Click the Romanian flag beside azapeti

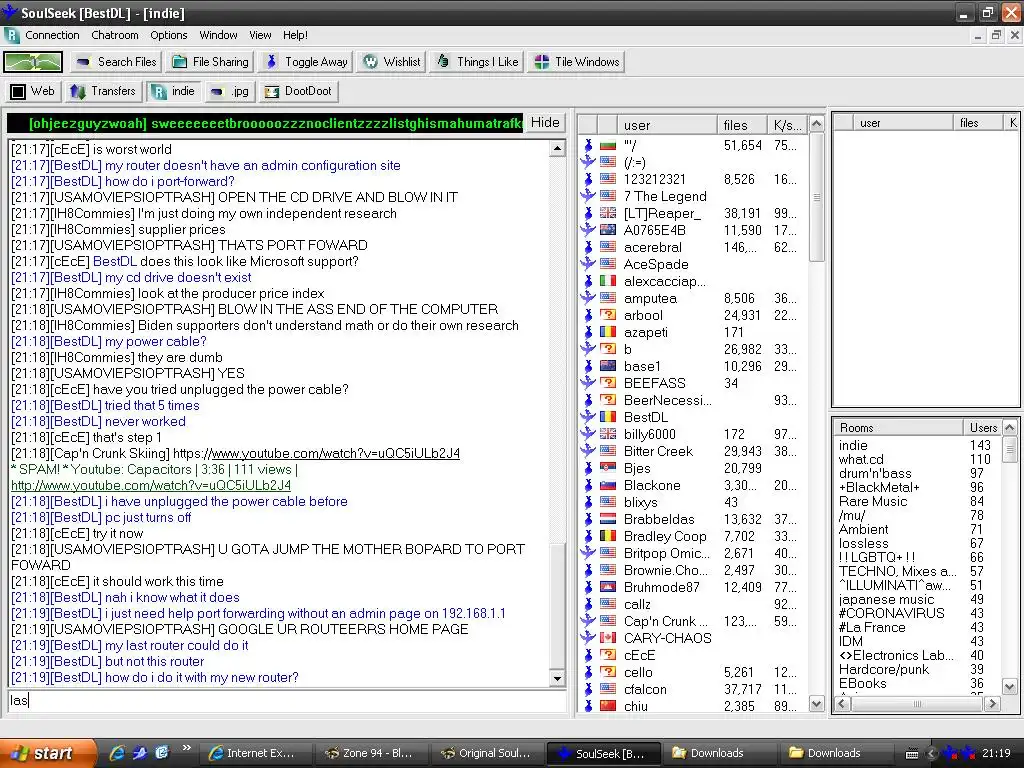(608, 332)
